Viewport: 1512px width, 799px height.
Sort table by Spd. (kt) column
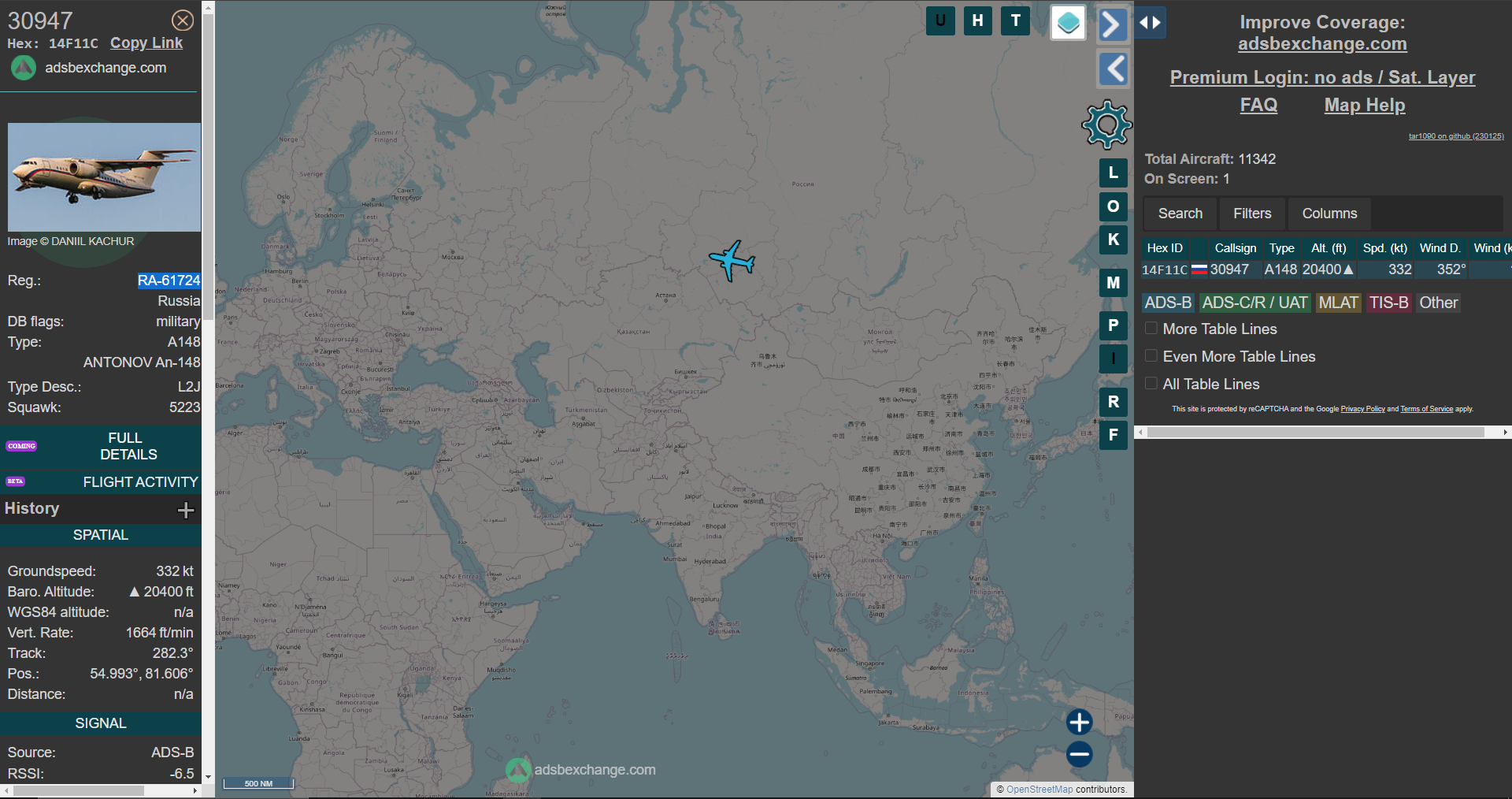tap(1384, 248)
